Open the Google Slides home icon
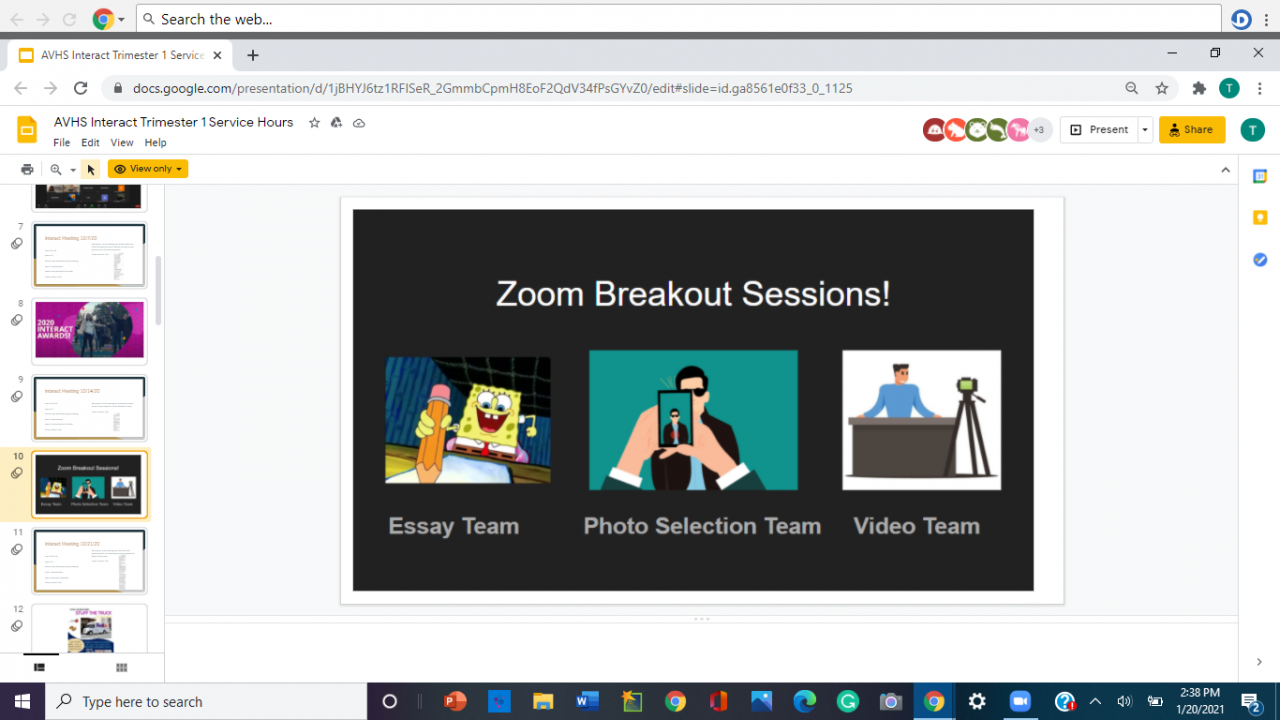Viewport: 1280px width, 720px height. coord(27,130)
